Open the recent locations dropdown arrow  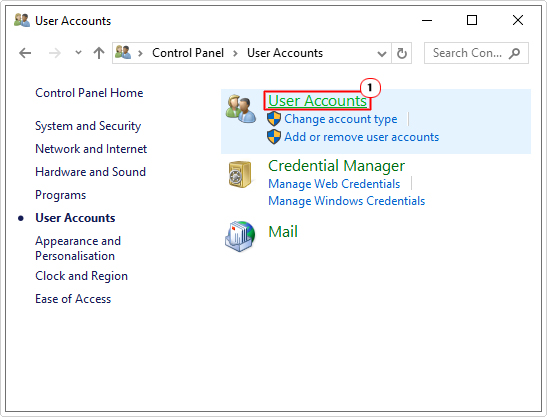[78, 53]
